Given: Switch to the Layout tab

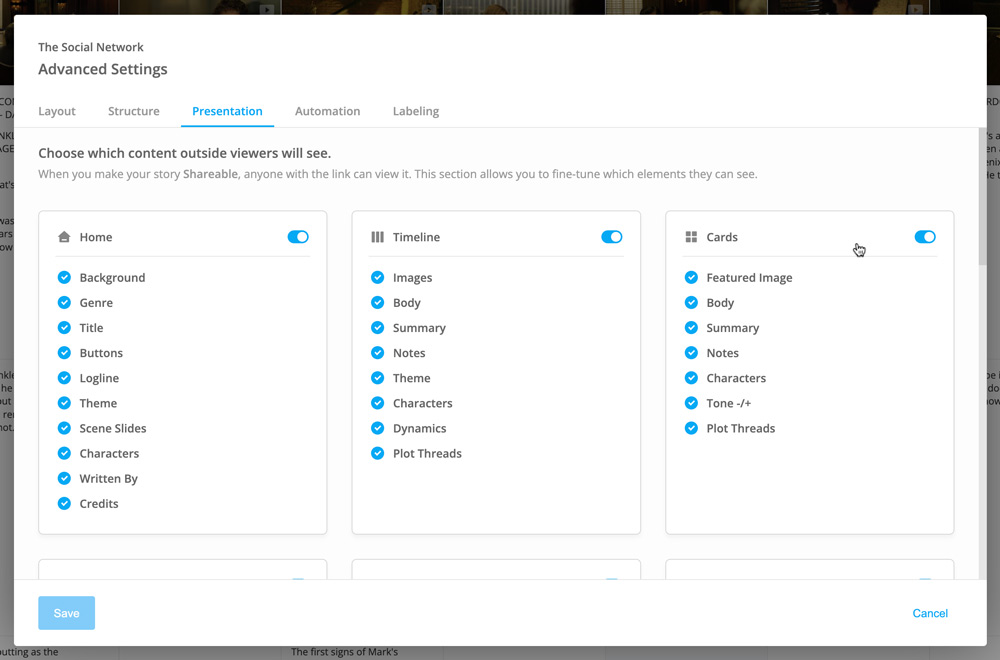Looking at the screenshot, I should [57, 111].
